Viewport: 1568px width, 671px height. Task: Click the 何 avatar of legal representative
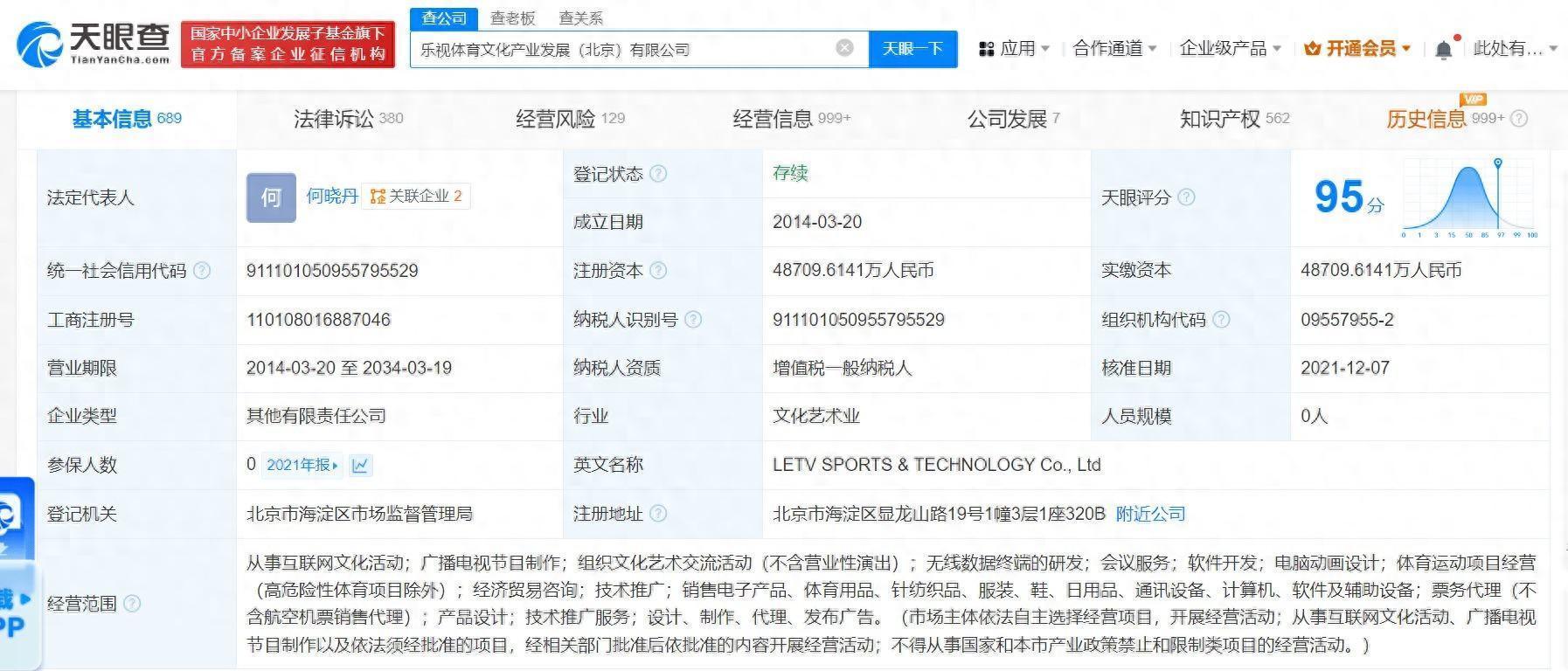click(271, 197)
